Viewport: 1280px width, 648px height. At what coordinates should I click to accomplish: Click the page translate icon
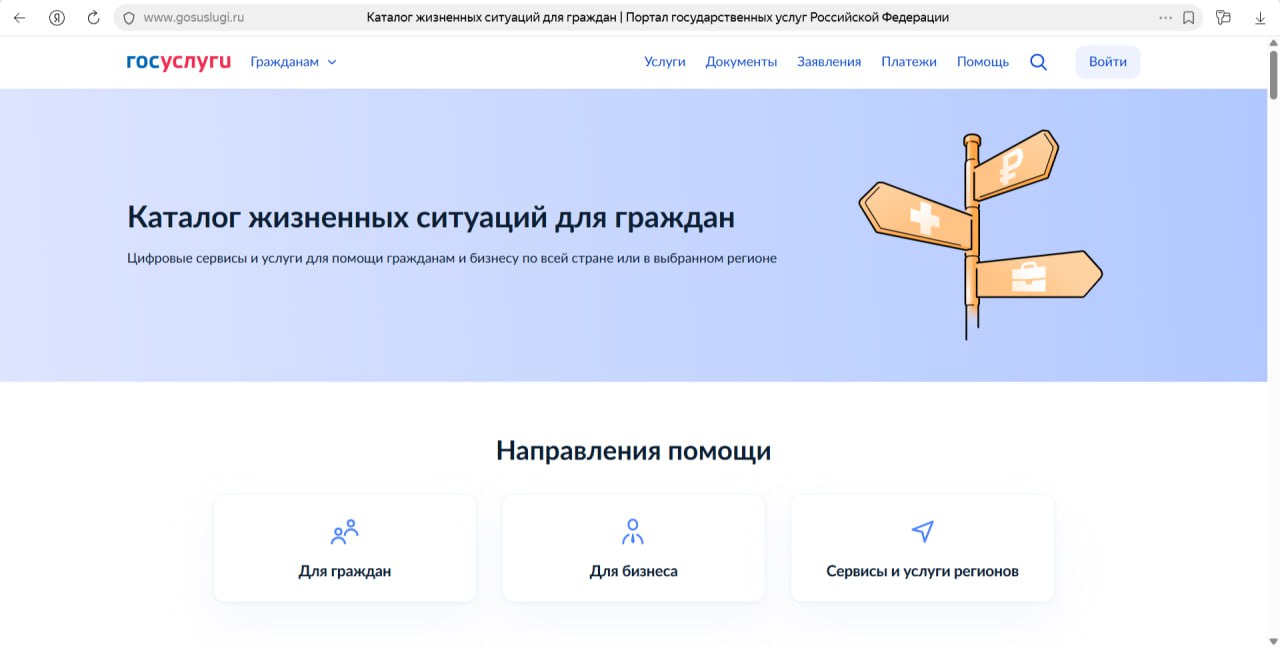(x=1223, y=18)
